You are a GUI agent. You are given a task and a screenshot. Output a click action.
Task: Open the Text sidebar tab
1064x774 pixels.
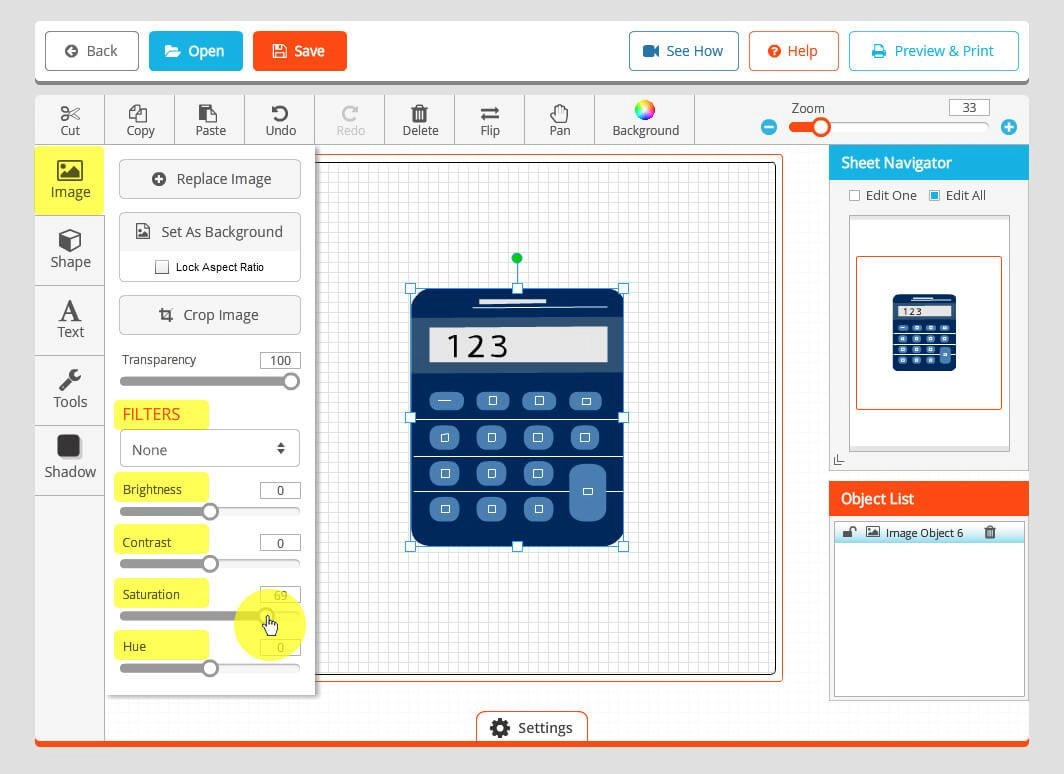(x=70, y=320)
